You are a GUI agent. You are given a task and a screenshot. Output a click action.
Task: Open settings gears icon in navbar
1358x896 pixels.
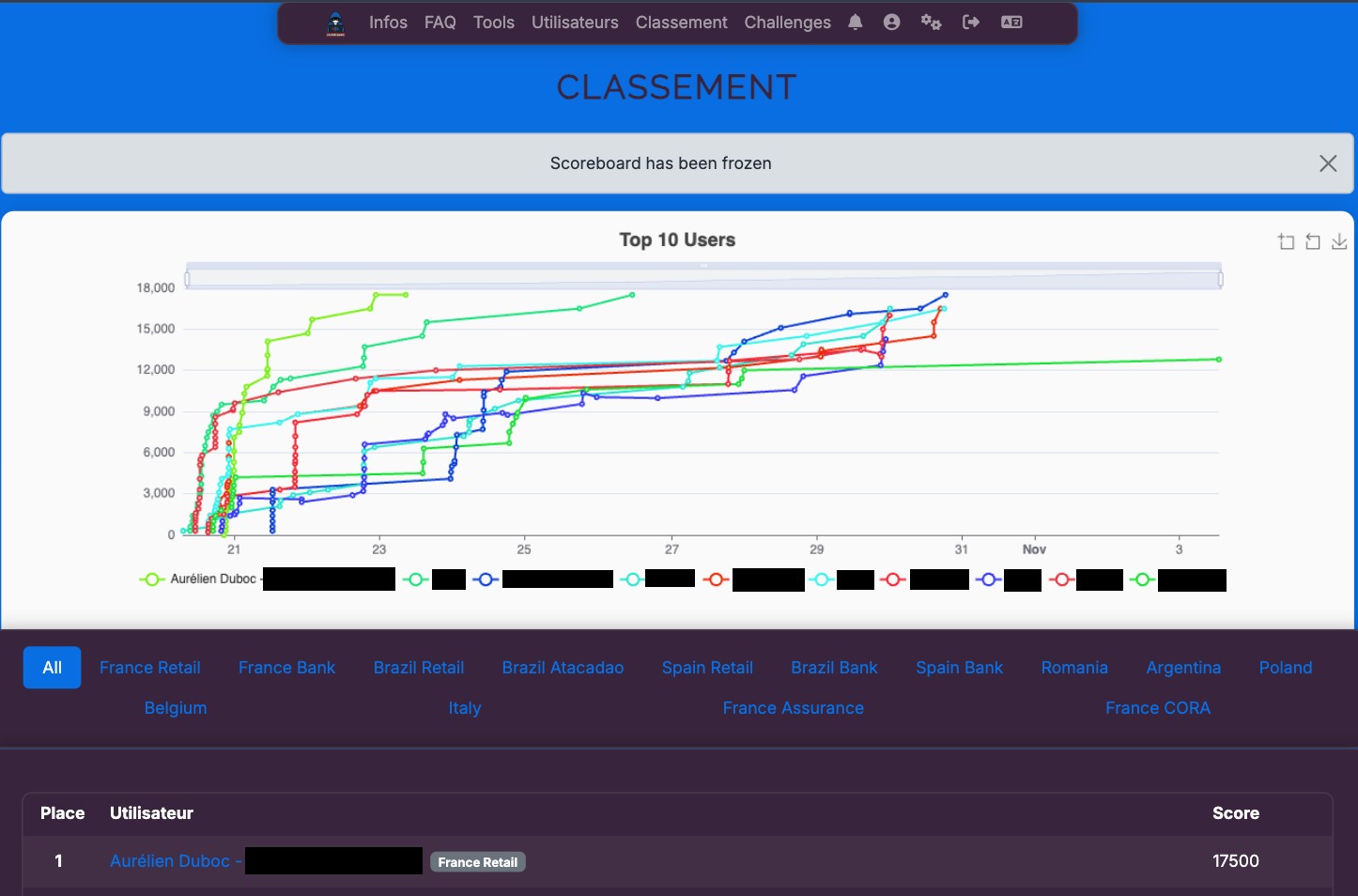coord(931,23)
